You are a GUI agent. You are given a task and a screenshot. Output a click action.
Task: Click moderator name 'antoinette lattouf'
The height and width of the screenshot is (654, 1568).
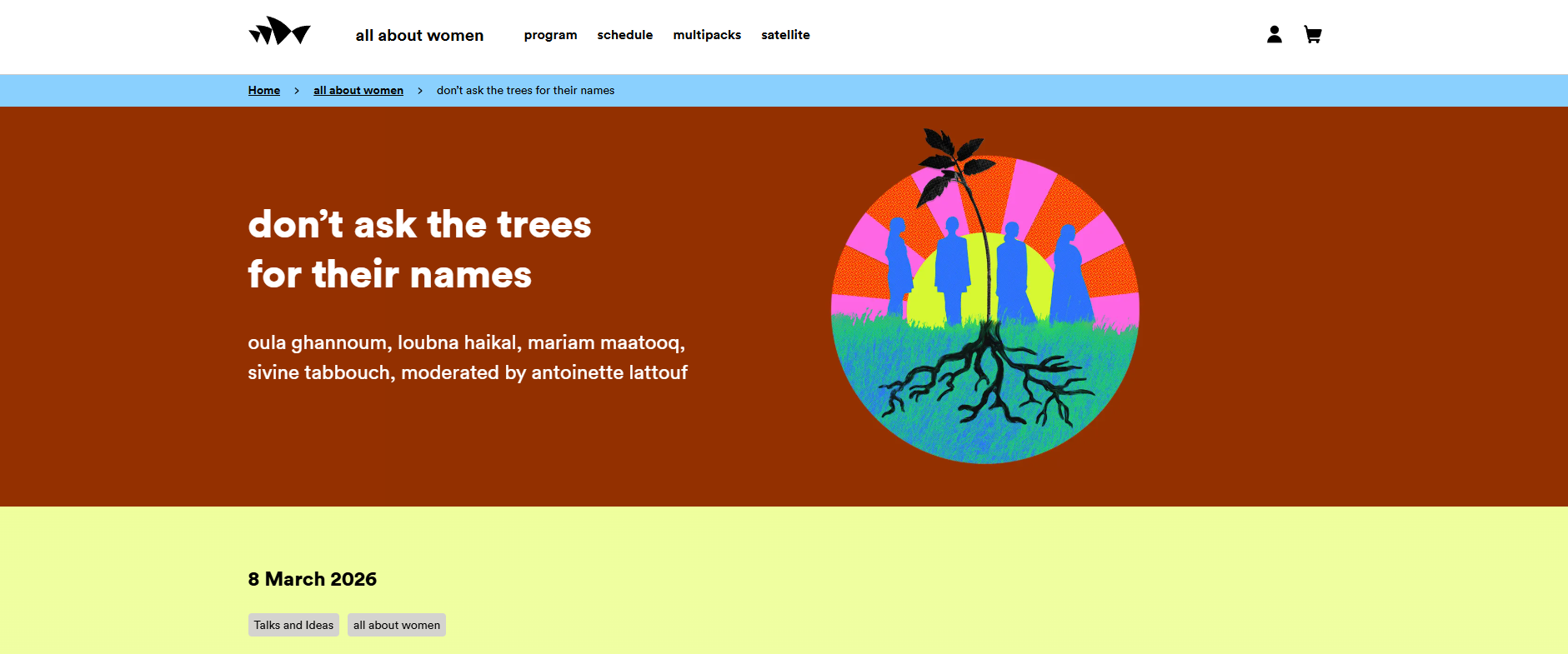[609, 372]
